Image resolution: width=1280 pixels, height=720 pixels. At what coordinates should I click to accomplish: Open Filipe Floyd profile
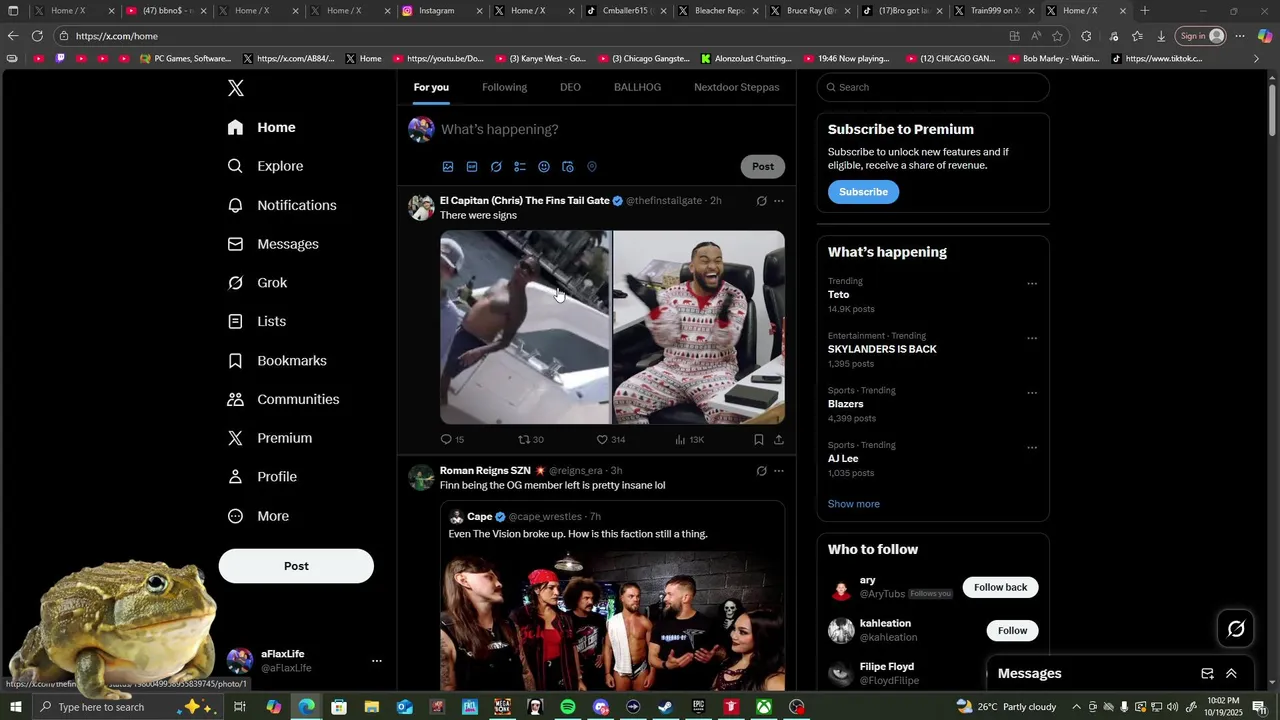(x=887, y=667)
